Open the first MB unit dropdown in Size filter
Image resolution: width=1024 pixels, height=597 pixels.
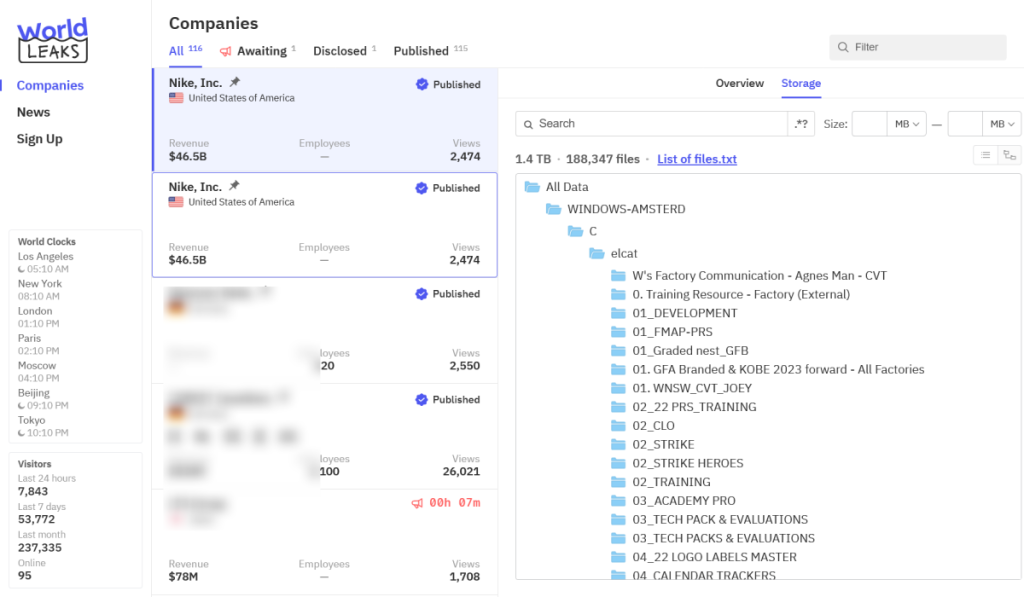(906, 123)
